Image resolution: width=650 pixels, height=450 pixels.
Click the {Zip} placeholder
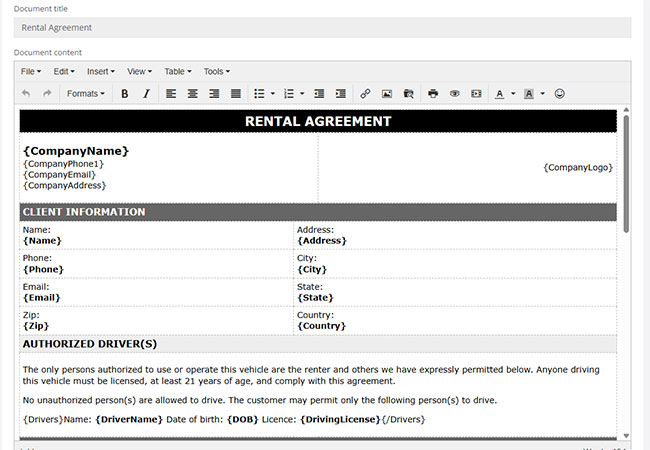36,326
